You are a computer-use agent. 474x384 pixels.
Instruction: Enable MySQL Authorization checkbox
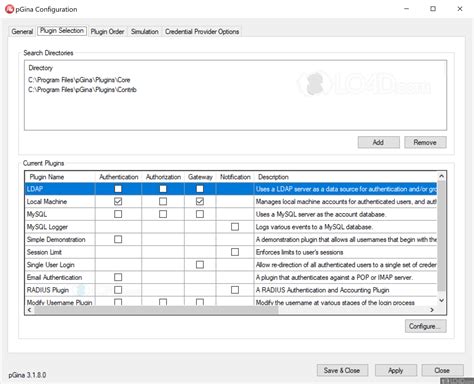coord(163,214)
